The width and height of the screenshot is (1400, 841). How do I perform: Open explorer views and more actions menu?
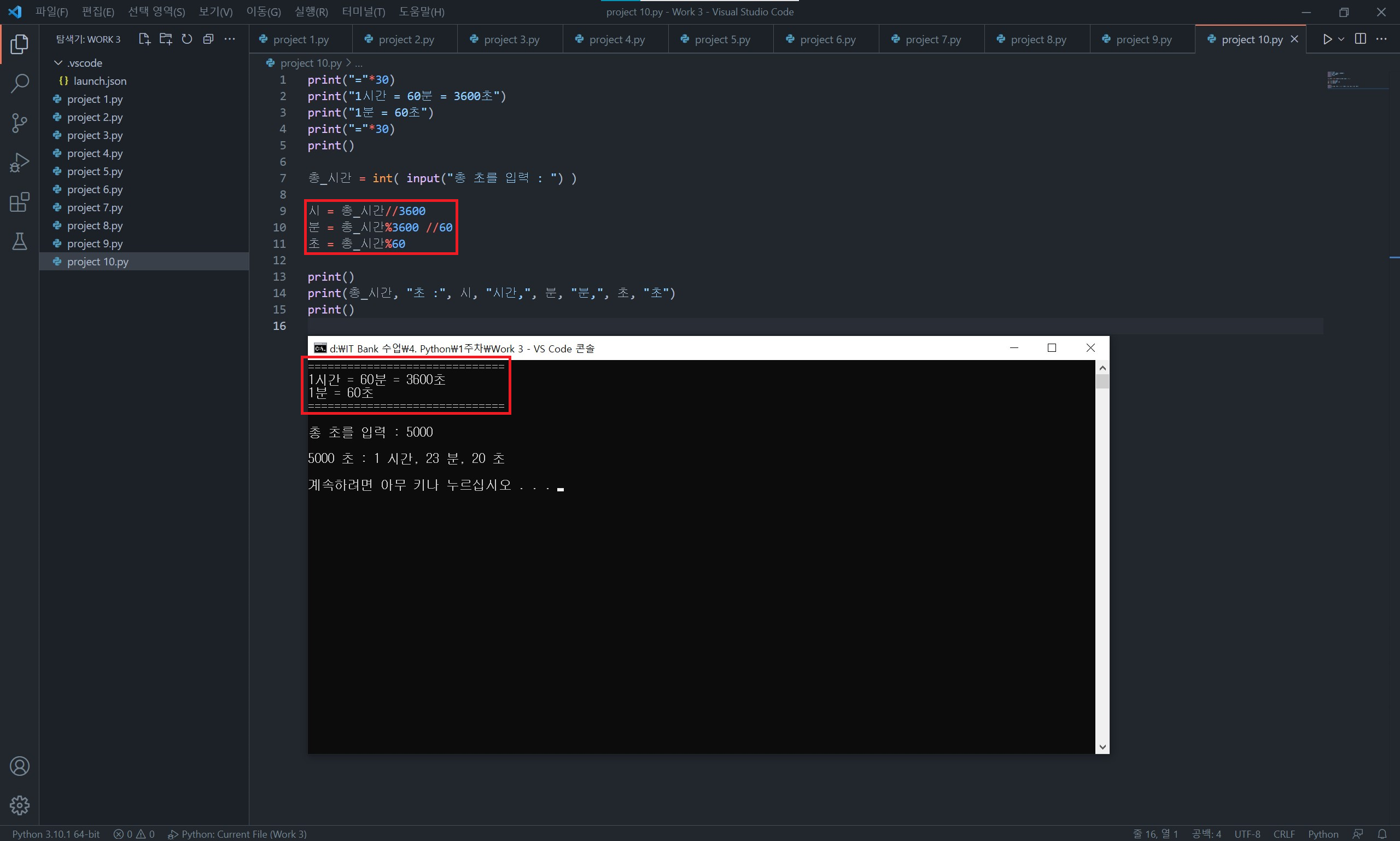point(229,39)
